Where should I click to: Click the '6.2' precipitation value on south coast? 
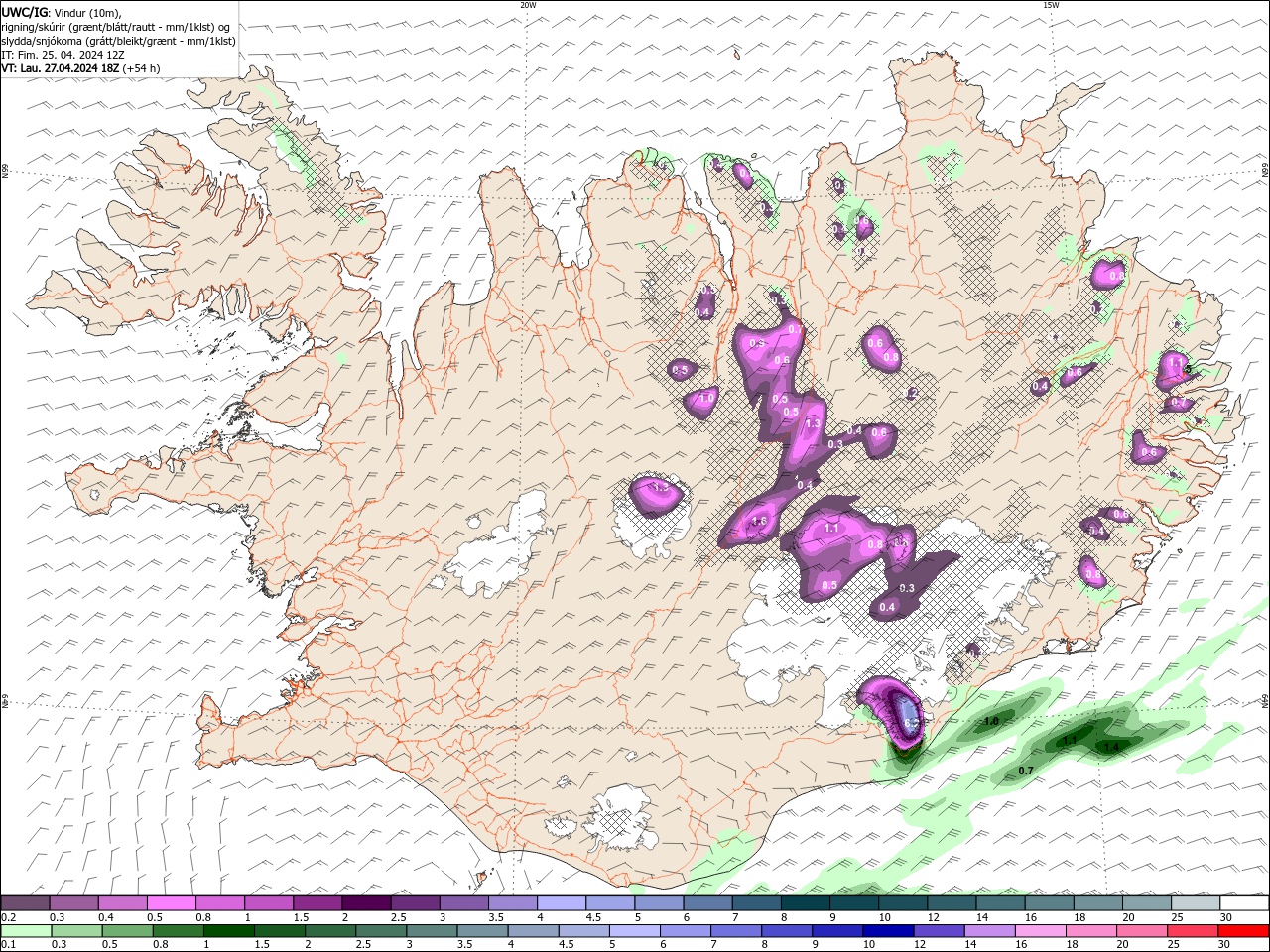click(913, 725)
